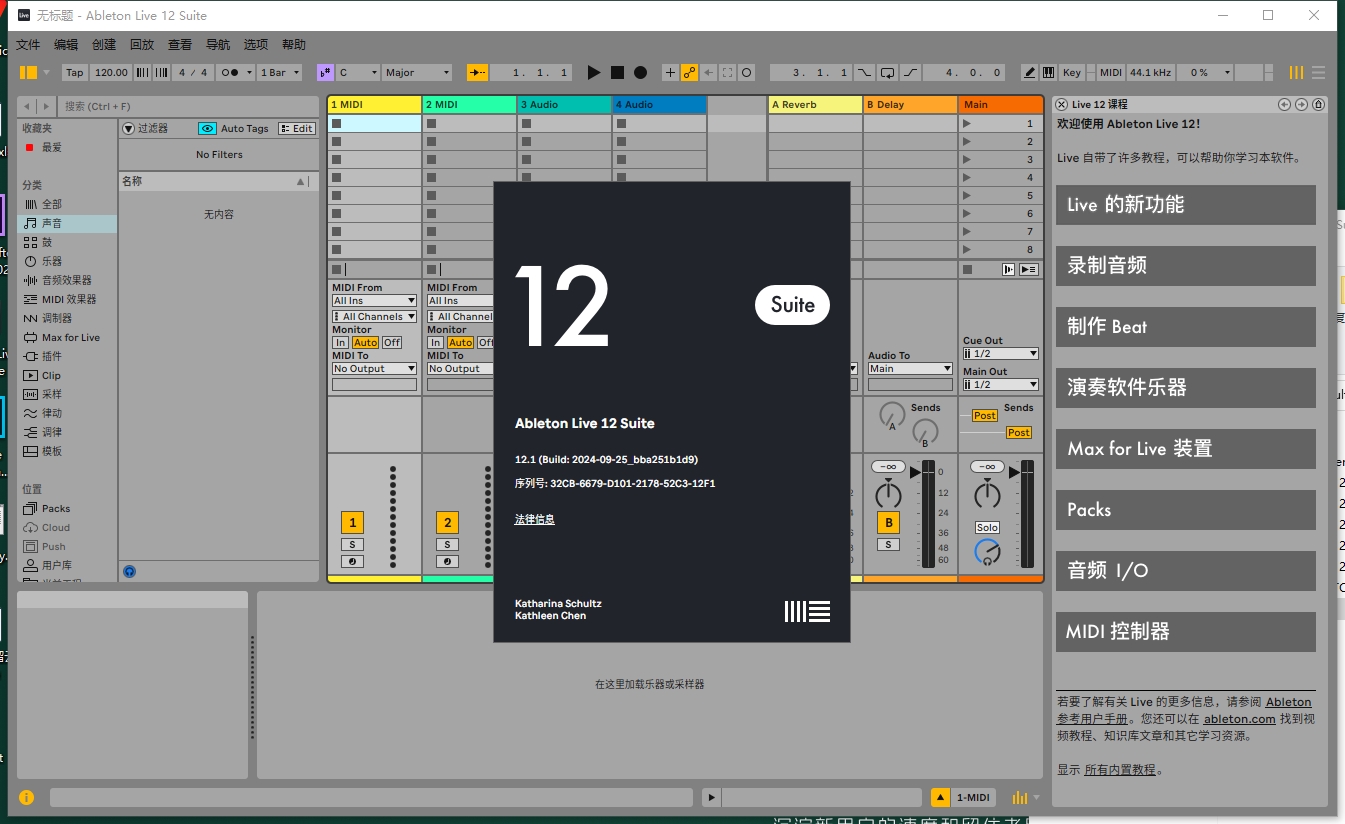This screenshot has width=1345, height=824.
Task: Click the 法律信息 link in splash dialog
Action: click(534, 519)
